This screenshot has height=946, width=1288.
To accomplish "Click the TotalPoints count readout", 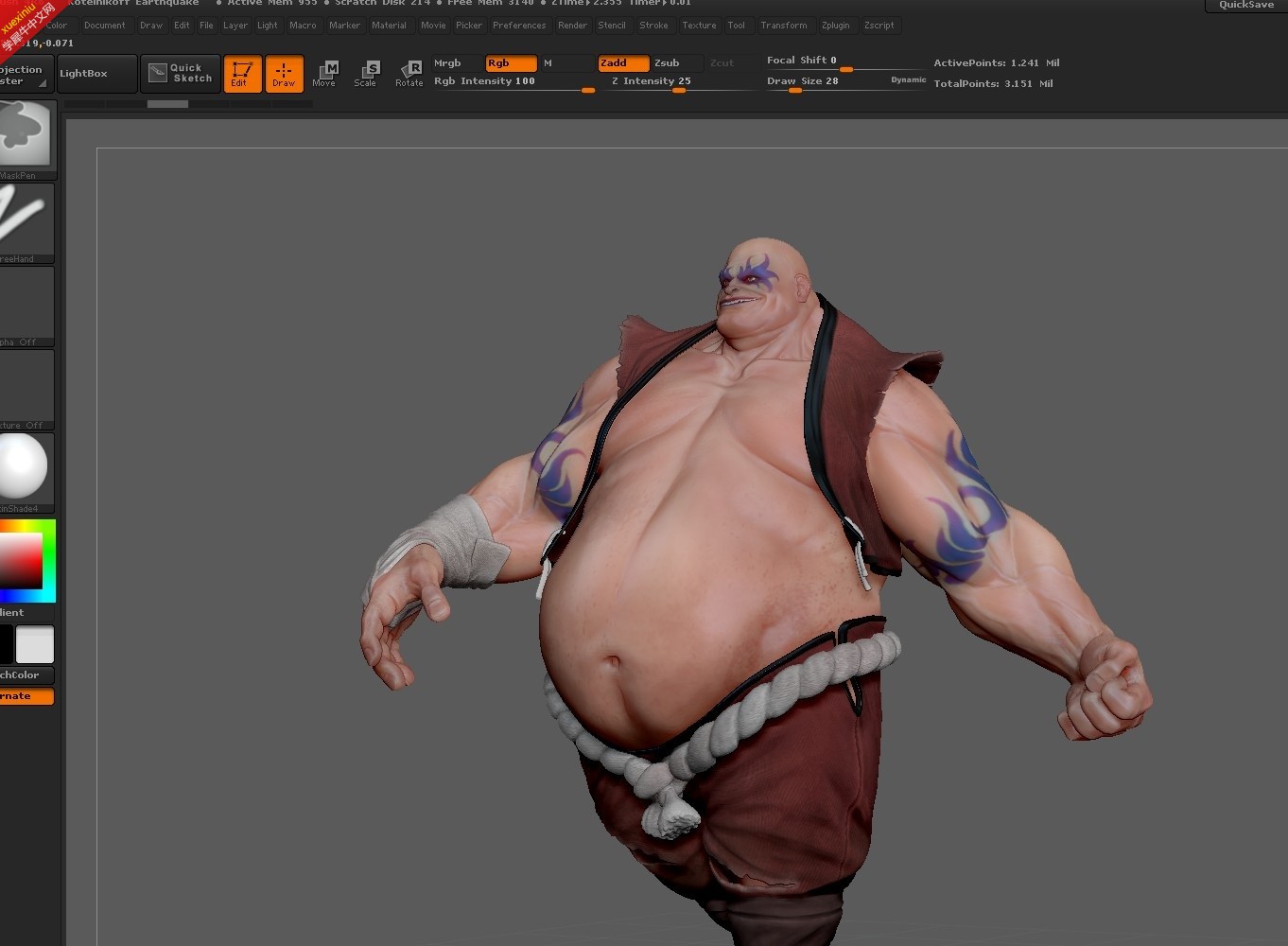I will pyautogui.click(x=993, y=84).
